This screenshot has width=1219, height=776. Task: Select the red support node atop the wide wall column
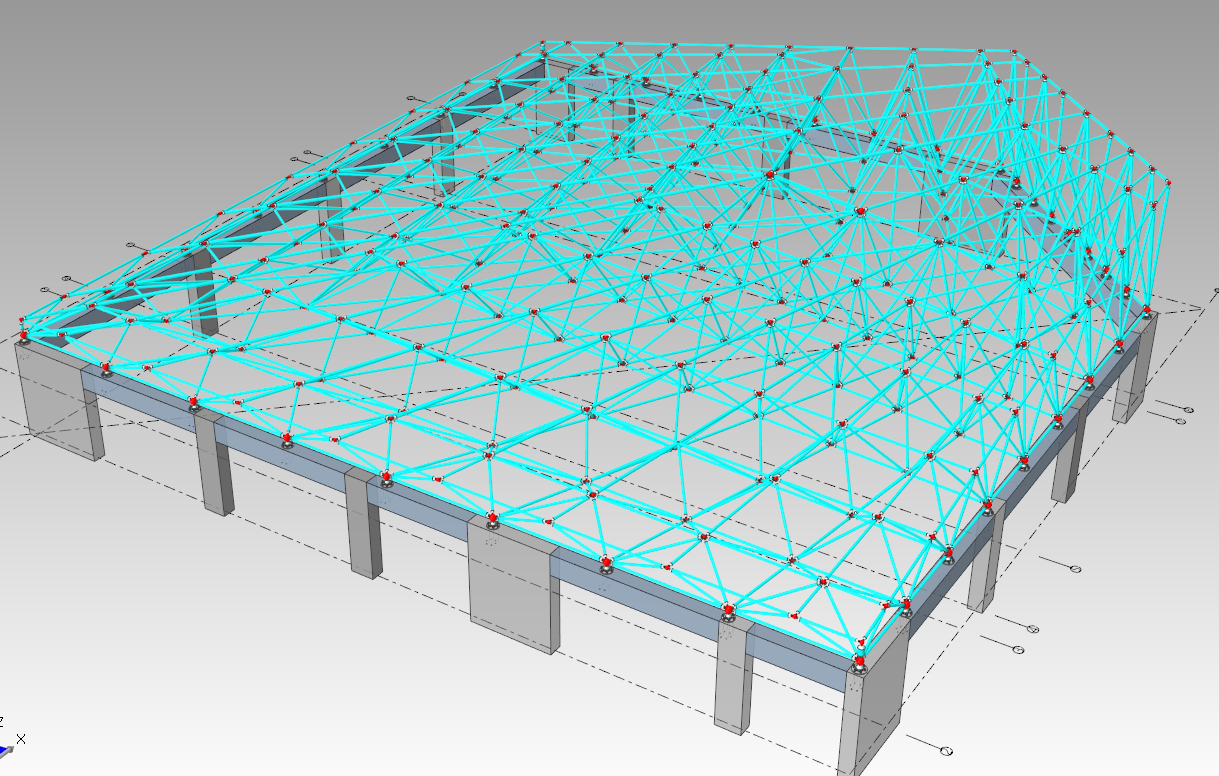coord(492,518)
